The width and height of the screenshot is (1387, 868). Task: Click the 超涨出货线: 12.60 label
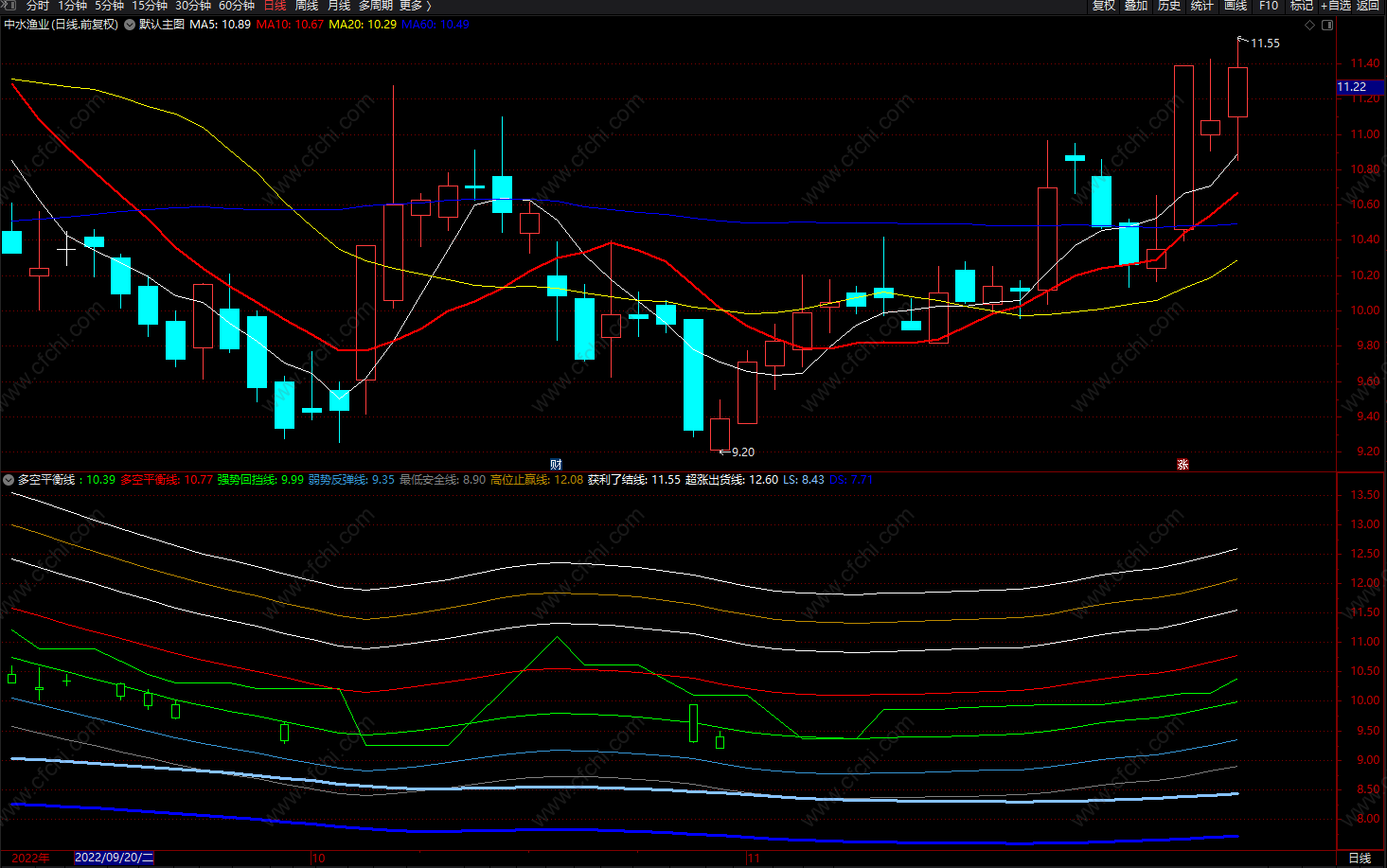click(x=732, y=480)
